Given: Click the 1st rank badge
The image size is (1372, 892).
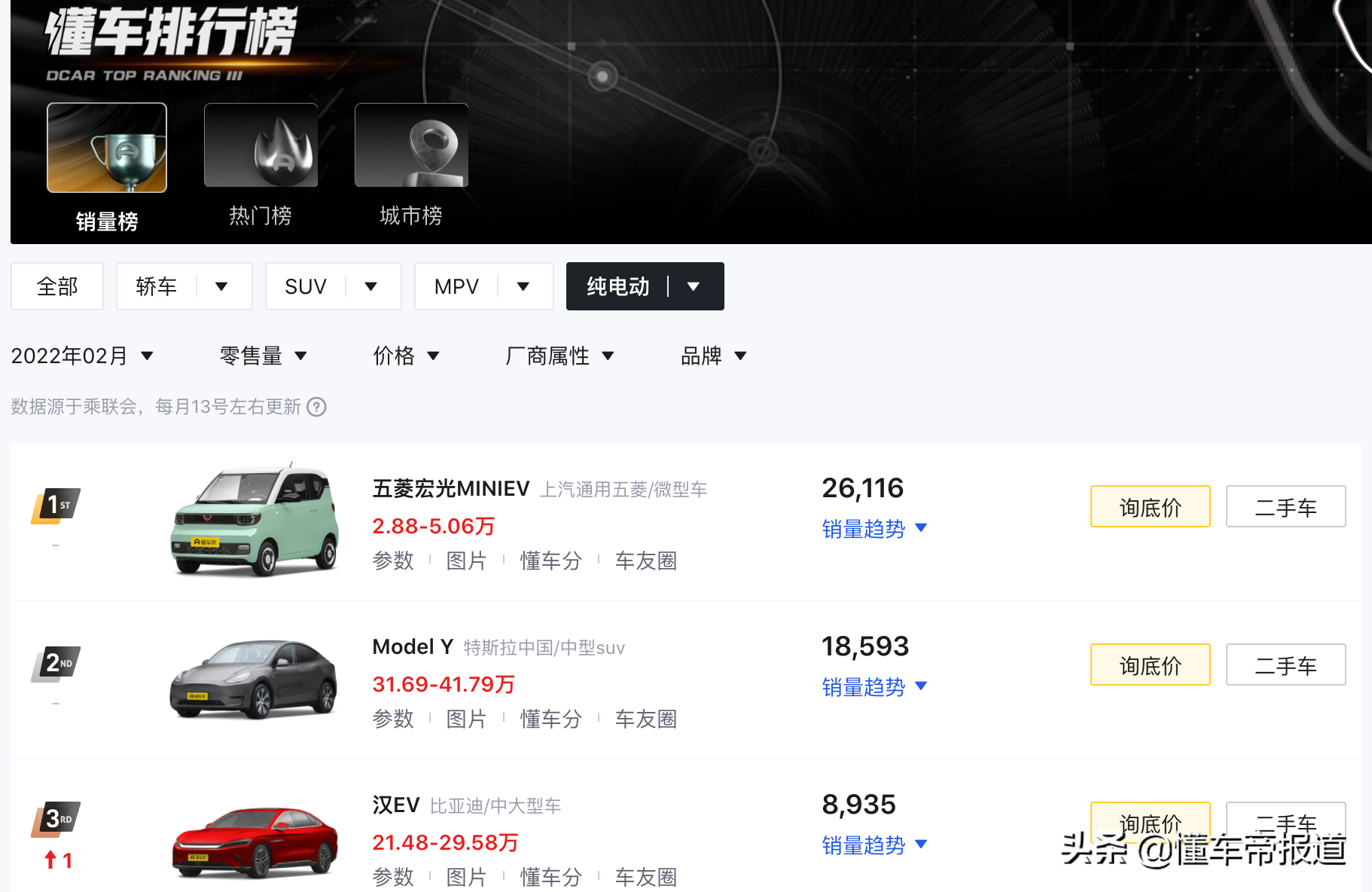Looking at the screenshot, I should 56,506.
